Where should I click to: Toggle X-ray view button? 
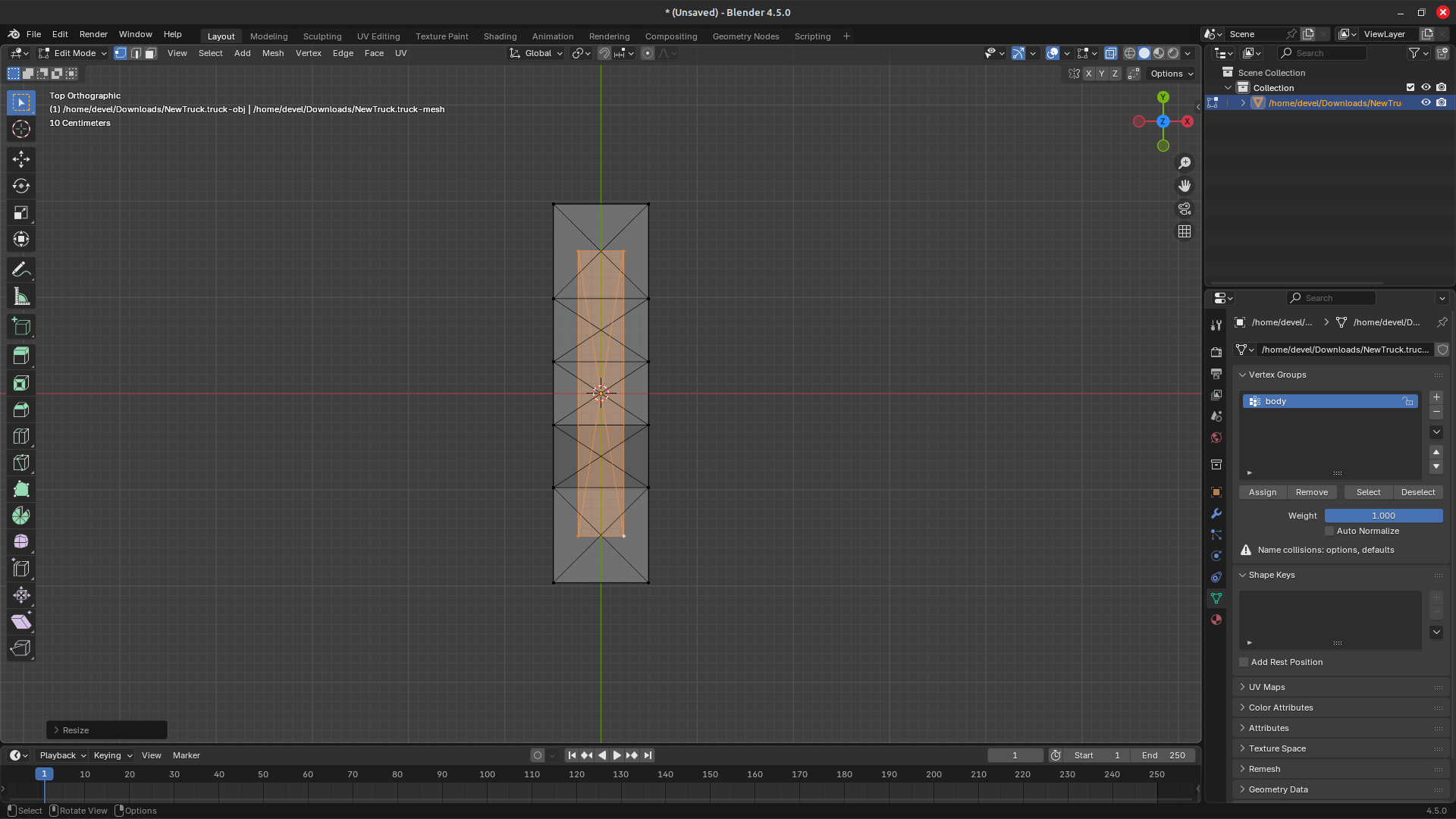click(x=1111, y=53)
